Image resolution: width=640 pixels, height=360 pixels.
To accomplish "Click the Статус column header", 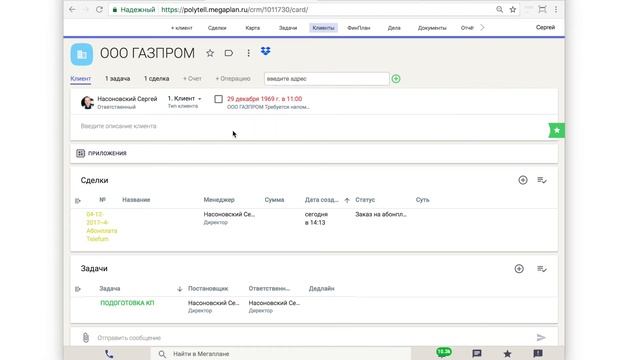I will pyautogui.click(x=365, y=200).
